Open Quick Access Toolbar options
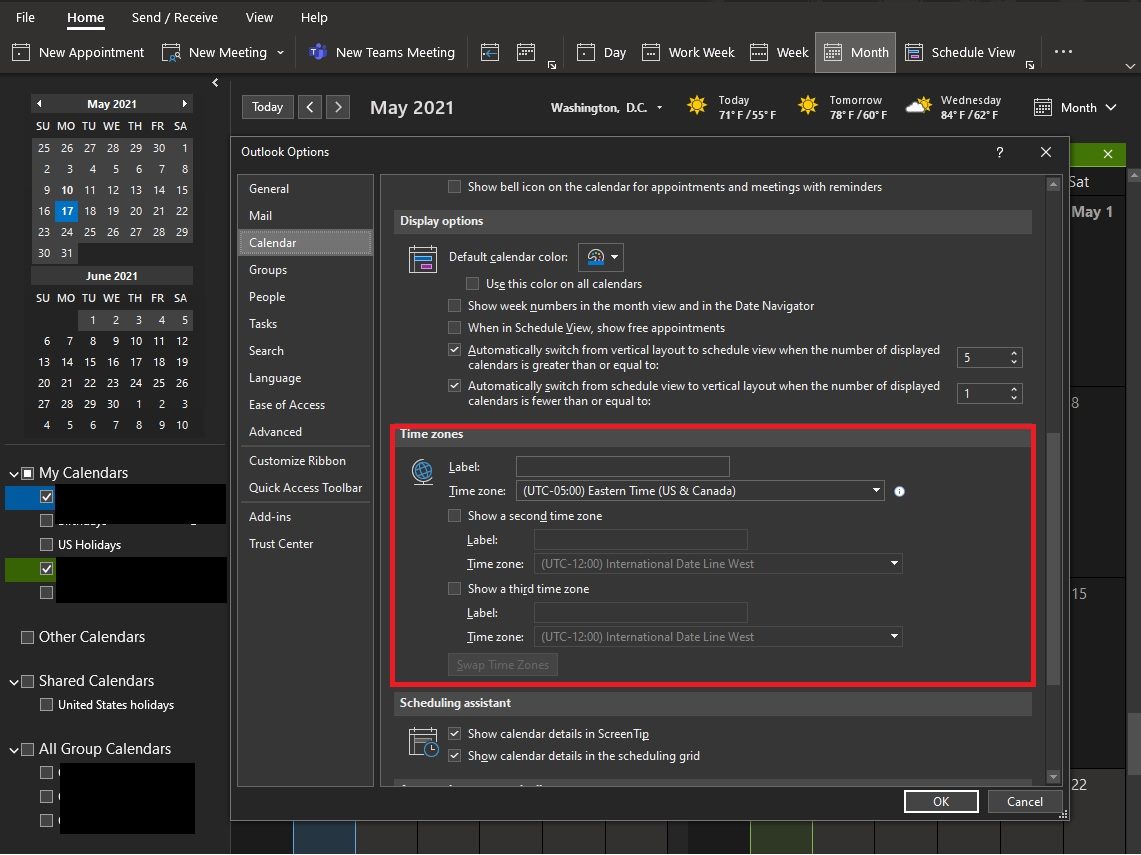The image size is (1141, 855). (x=305, y=488)
